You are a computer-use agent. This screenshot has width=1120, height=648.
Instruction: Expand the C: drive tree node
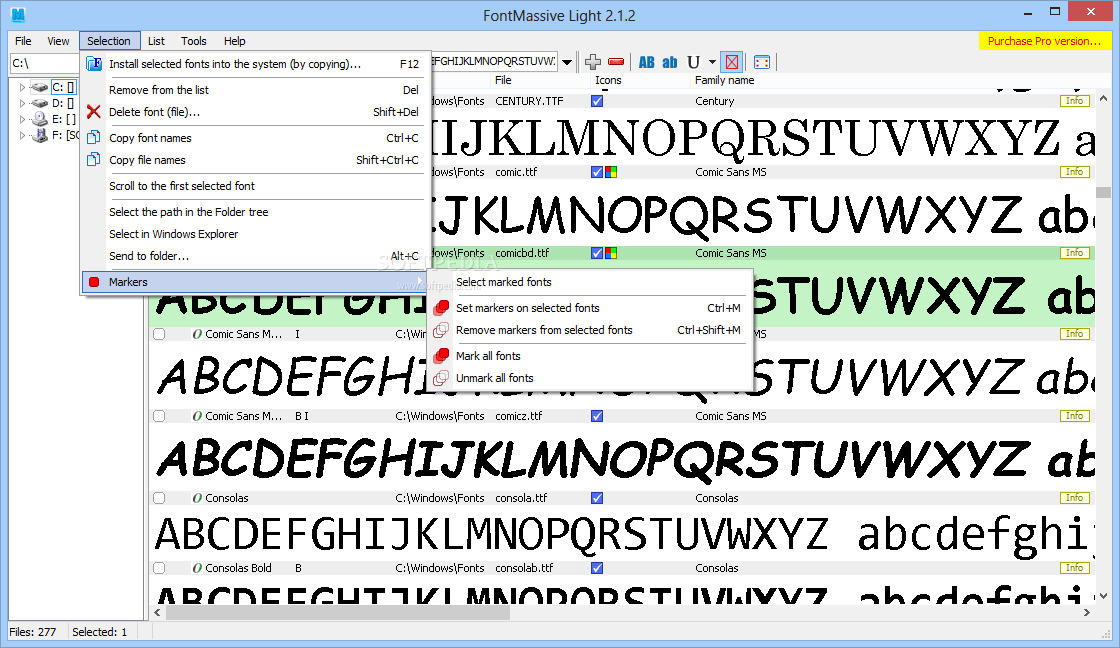pyautogui.click(x=22, y=88)
